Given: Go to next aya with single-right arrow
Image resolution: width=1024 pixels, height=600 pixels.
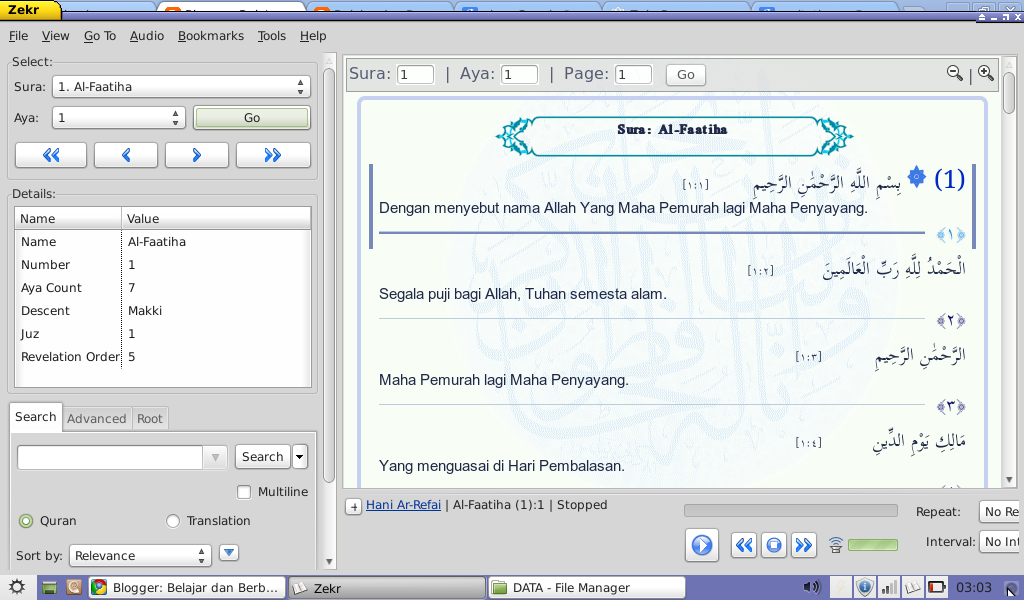Looking at the screenshot, I should click(x=197, y=155).
